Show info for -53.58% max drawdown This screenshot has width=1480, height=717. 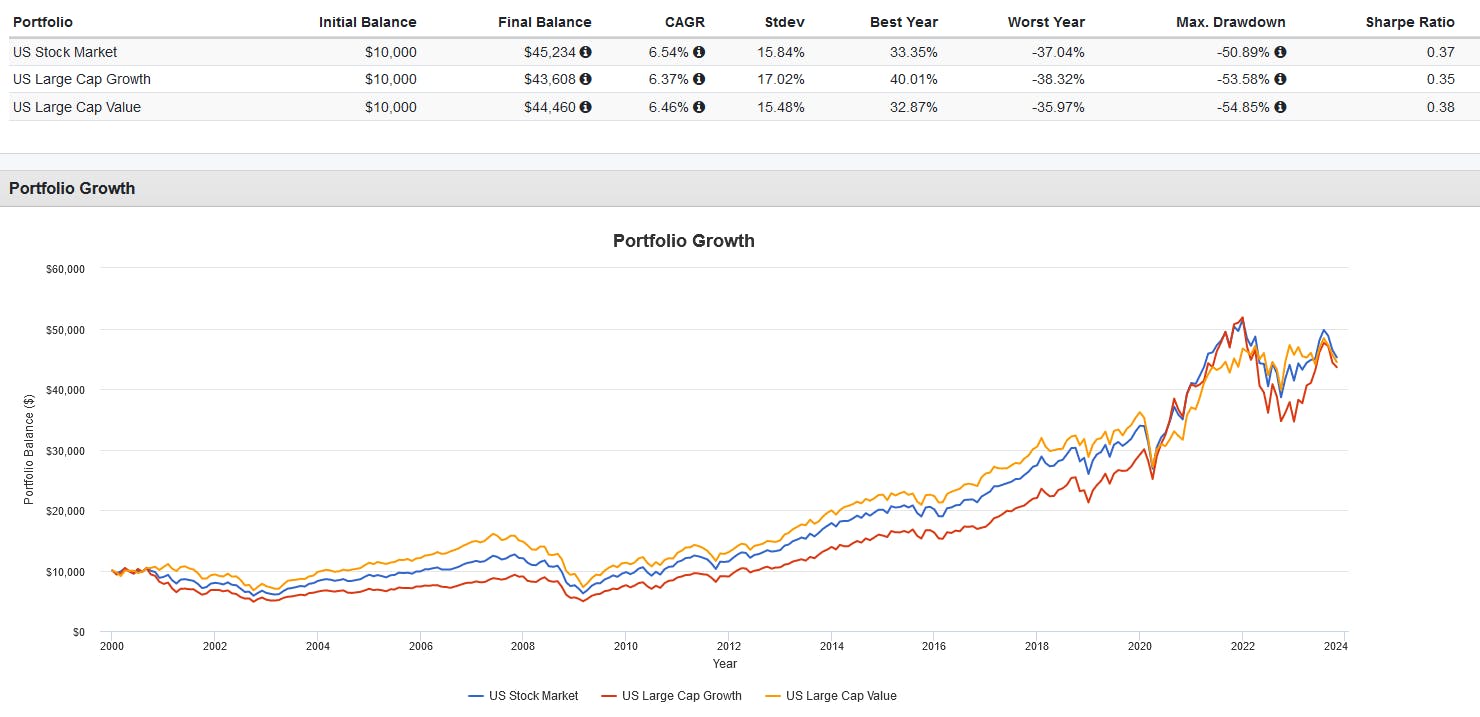point(1280,79)
